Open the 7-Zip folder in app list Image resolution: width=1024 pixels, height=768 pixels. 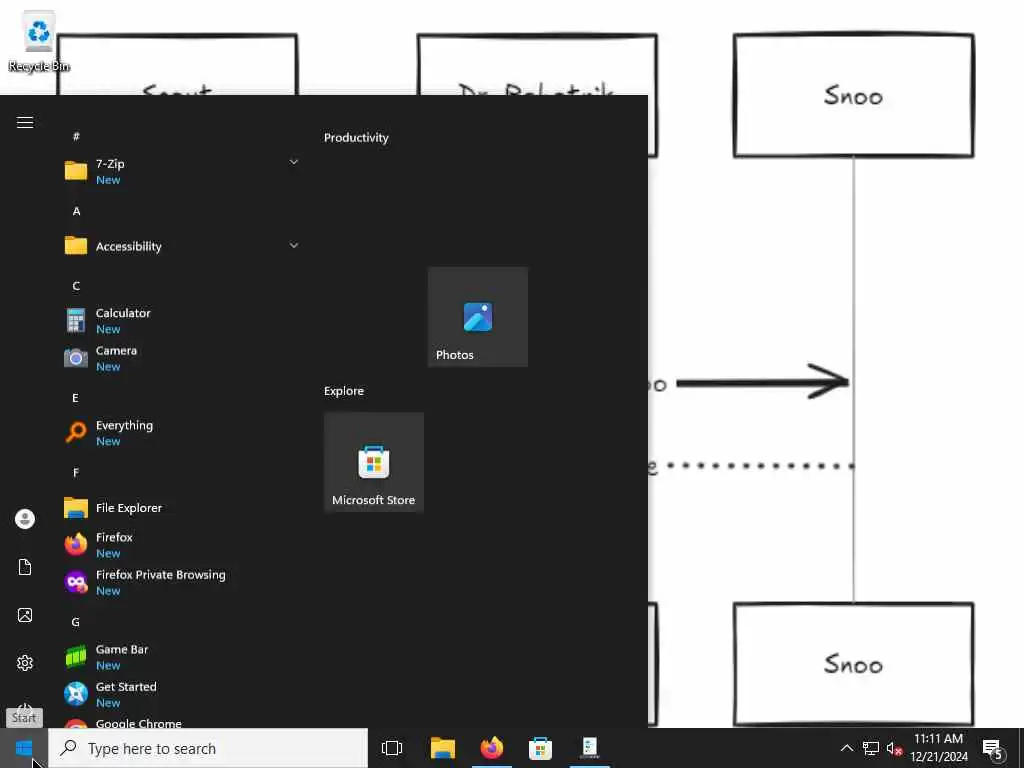click(180, 171)
